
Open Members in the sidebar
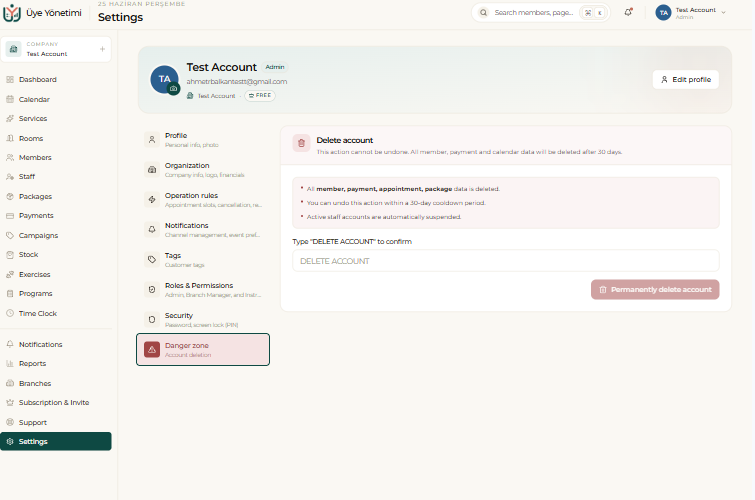(x=55, y=158)
